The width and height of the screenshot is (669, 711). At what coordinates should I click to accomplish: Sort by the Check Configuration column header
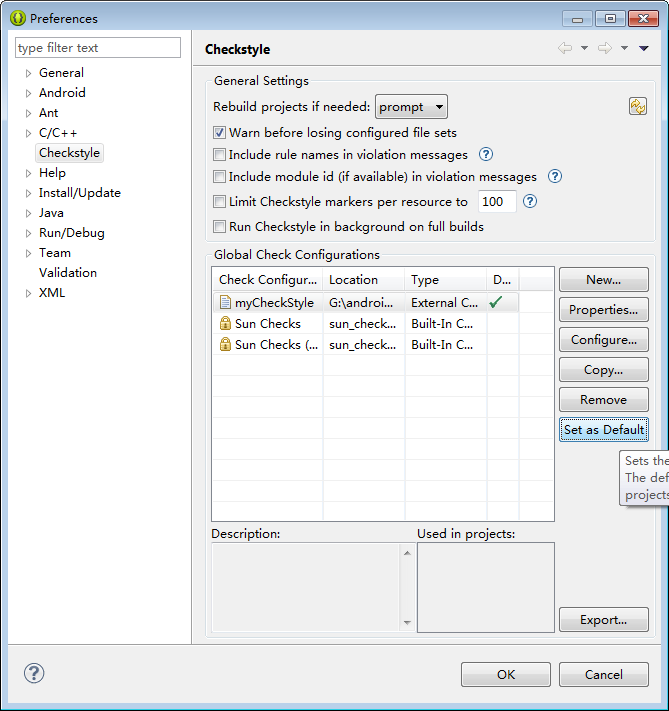(x=268, y=279)
